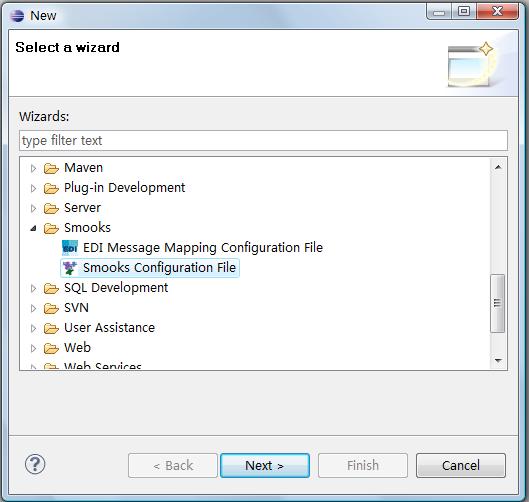
Task: Click the Smooks folder icon
Action: [x=51, y=228]
